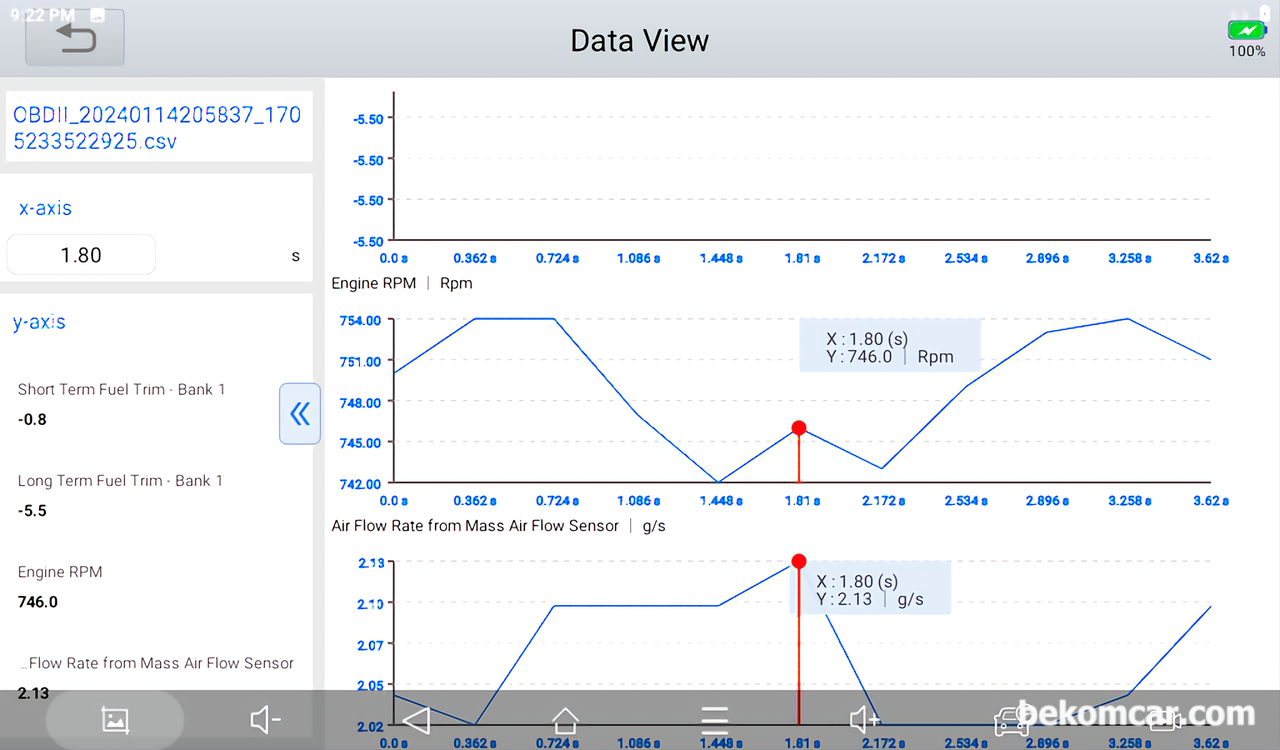Click 745.00 on the RPM chart axis

(360, 442)
